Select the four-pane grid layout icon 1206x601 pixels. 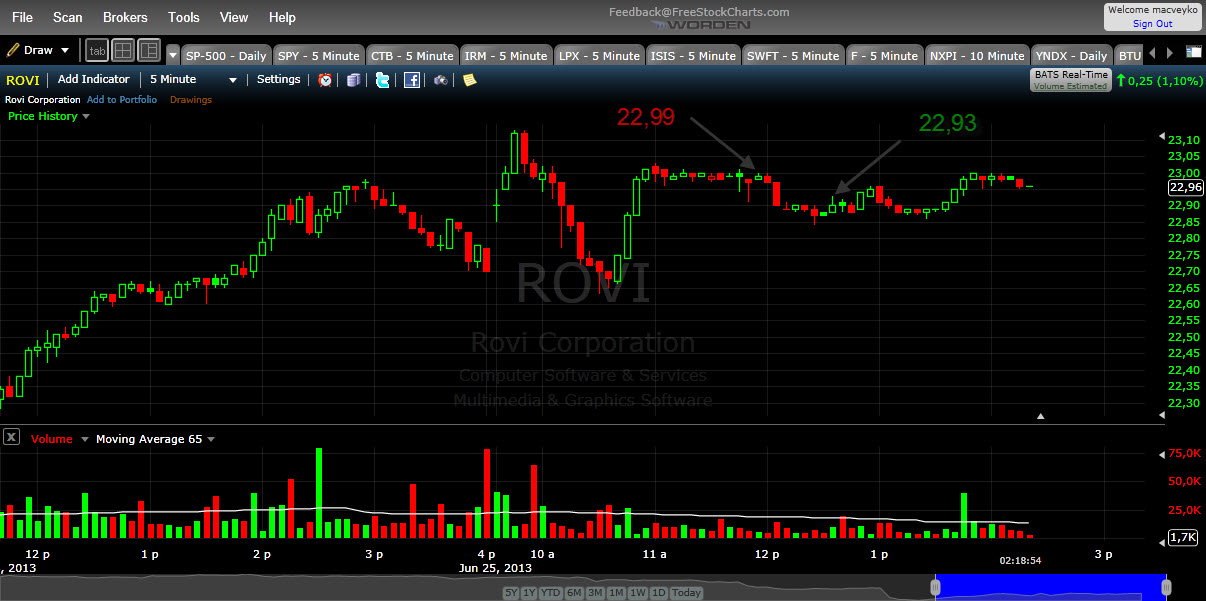[x=123, y=50]
